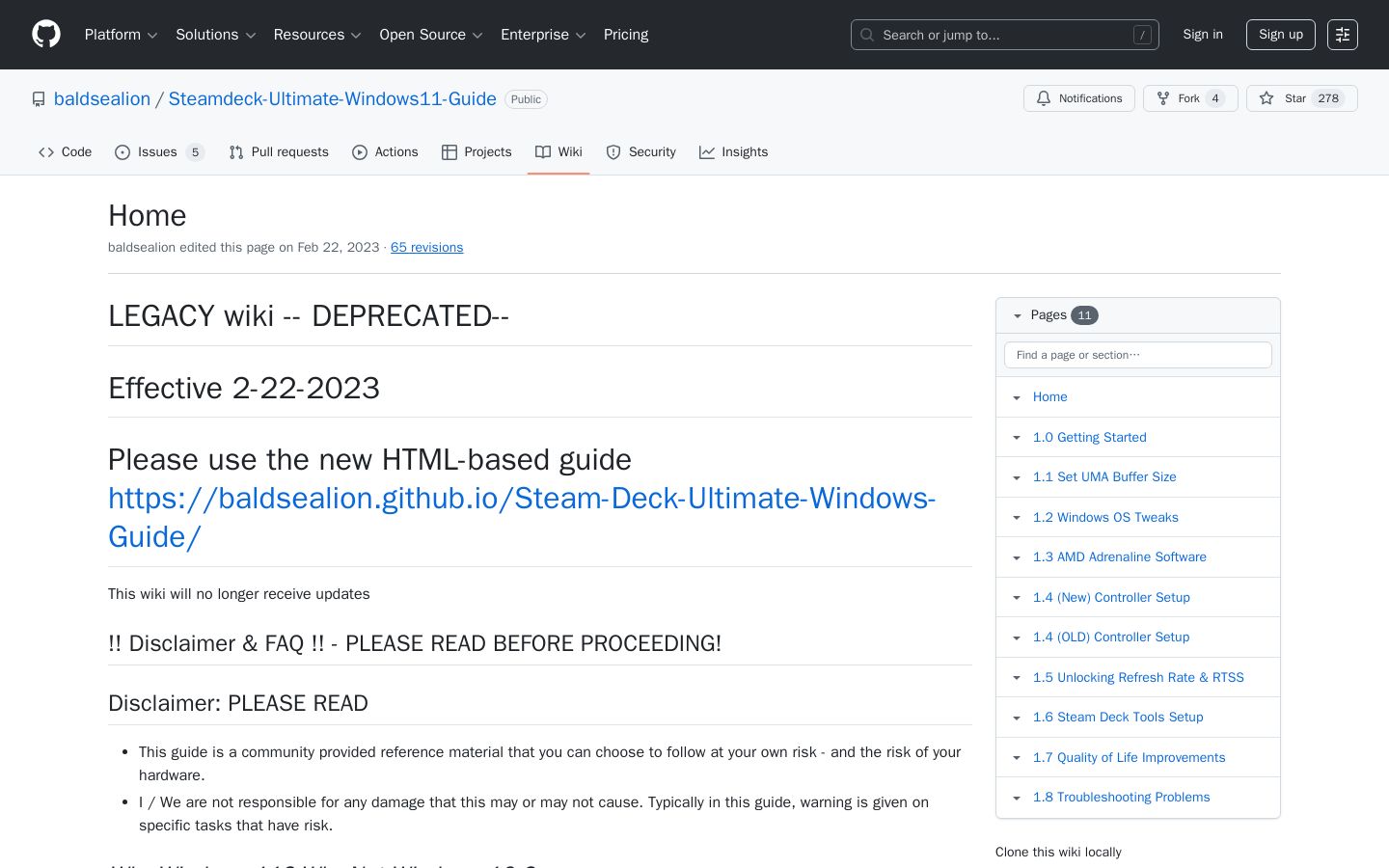This screenshot has height=868, width=1389.
Task: Open the Platform menu
Action: [x=122, y=35]
